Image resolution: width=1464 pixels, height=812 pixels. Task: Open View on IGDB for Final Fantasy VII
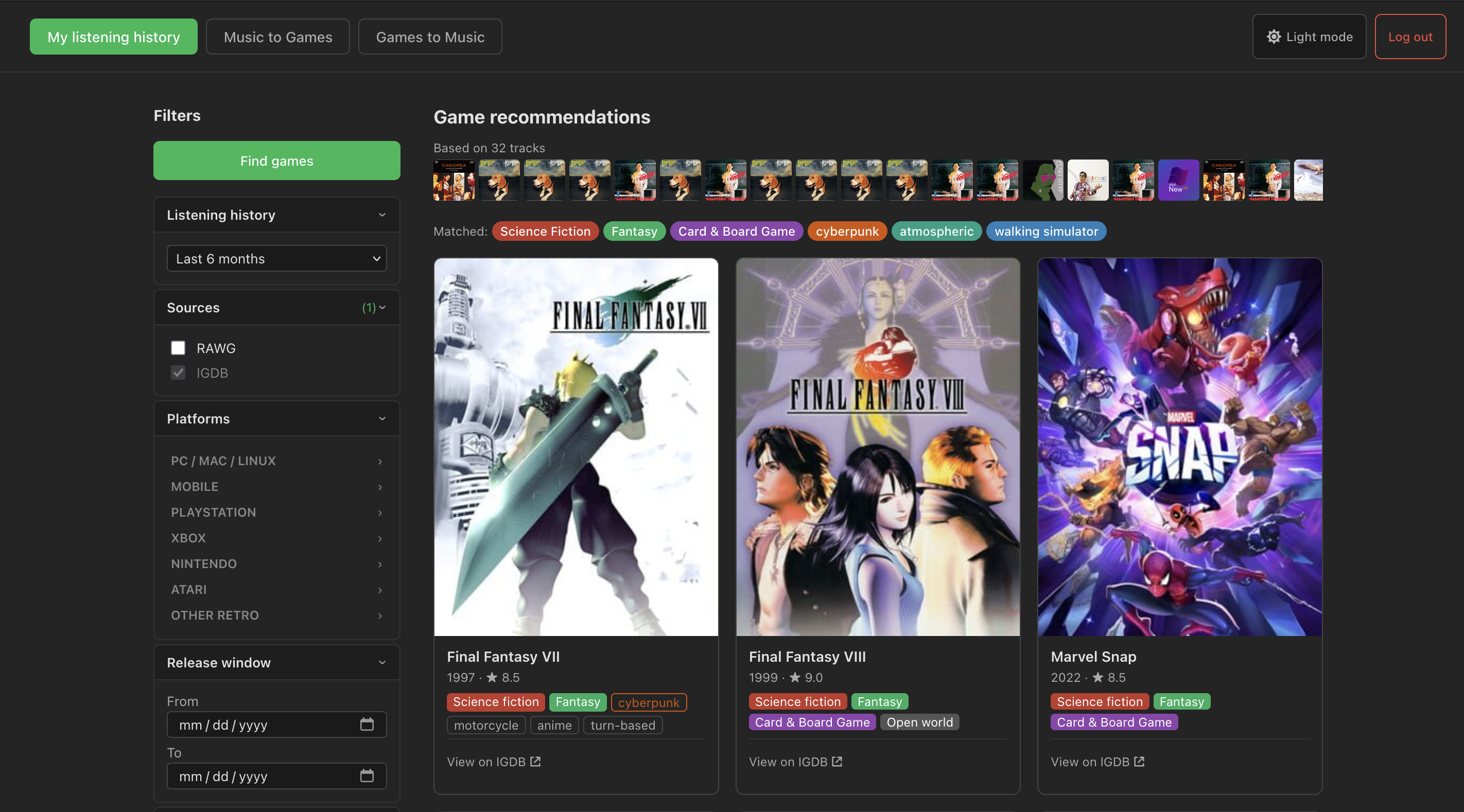point(493,762)
